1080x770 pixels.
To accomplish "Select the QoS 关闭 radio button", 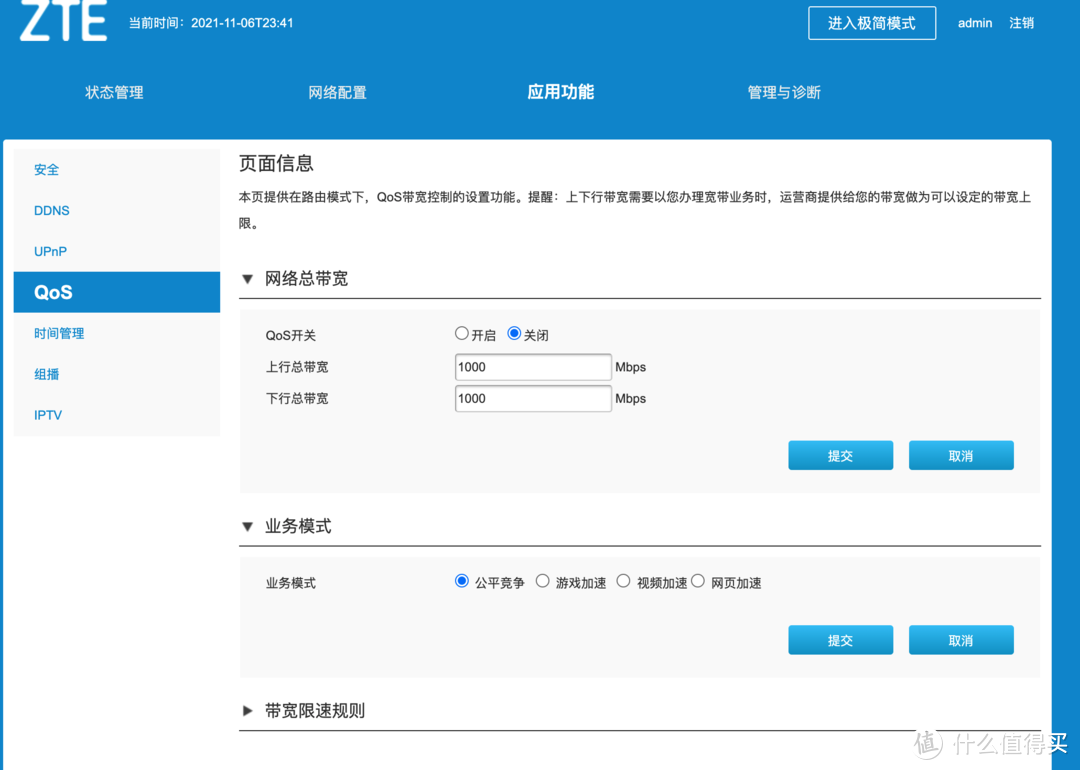I will coord(514,334).
